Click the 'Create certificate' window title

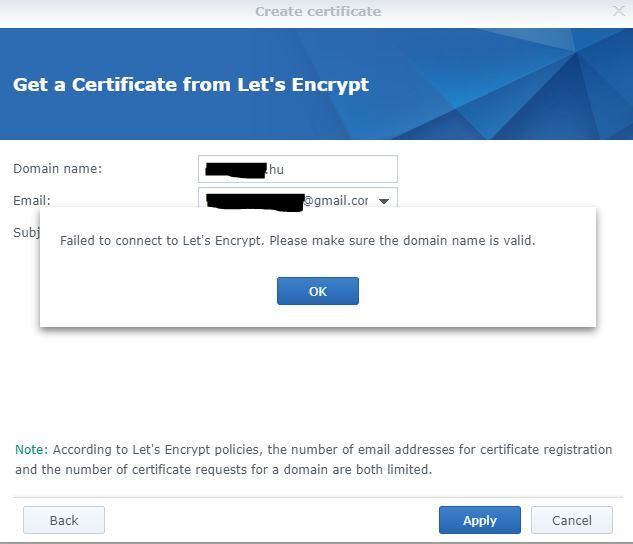(x=318, y=11)
